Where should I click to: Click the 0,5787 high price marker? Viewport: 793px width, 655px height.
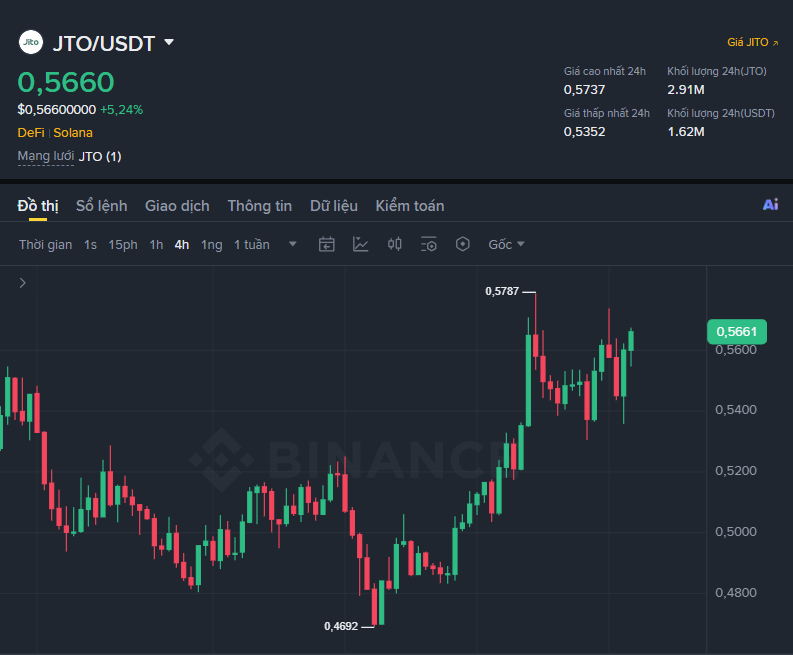(x=502, y=291)
